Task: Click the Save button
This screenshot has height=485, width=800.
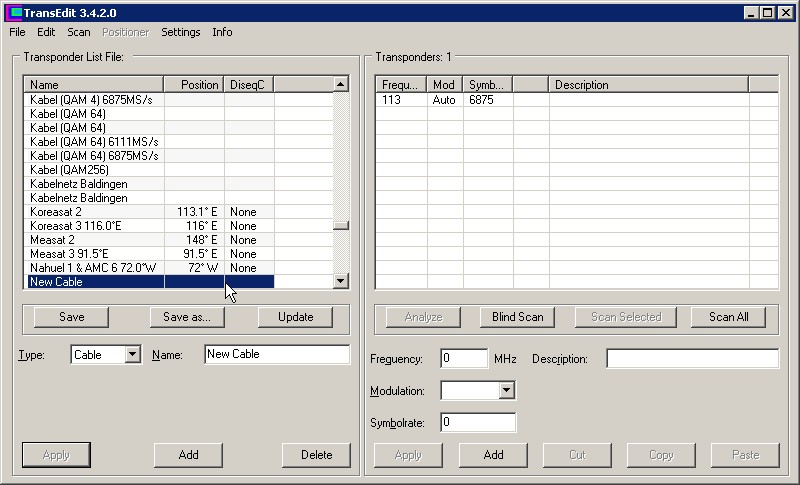Action: (72, 317)
